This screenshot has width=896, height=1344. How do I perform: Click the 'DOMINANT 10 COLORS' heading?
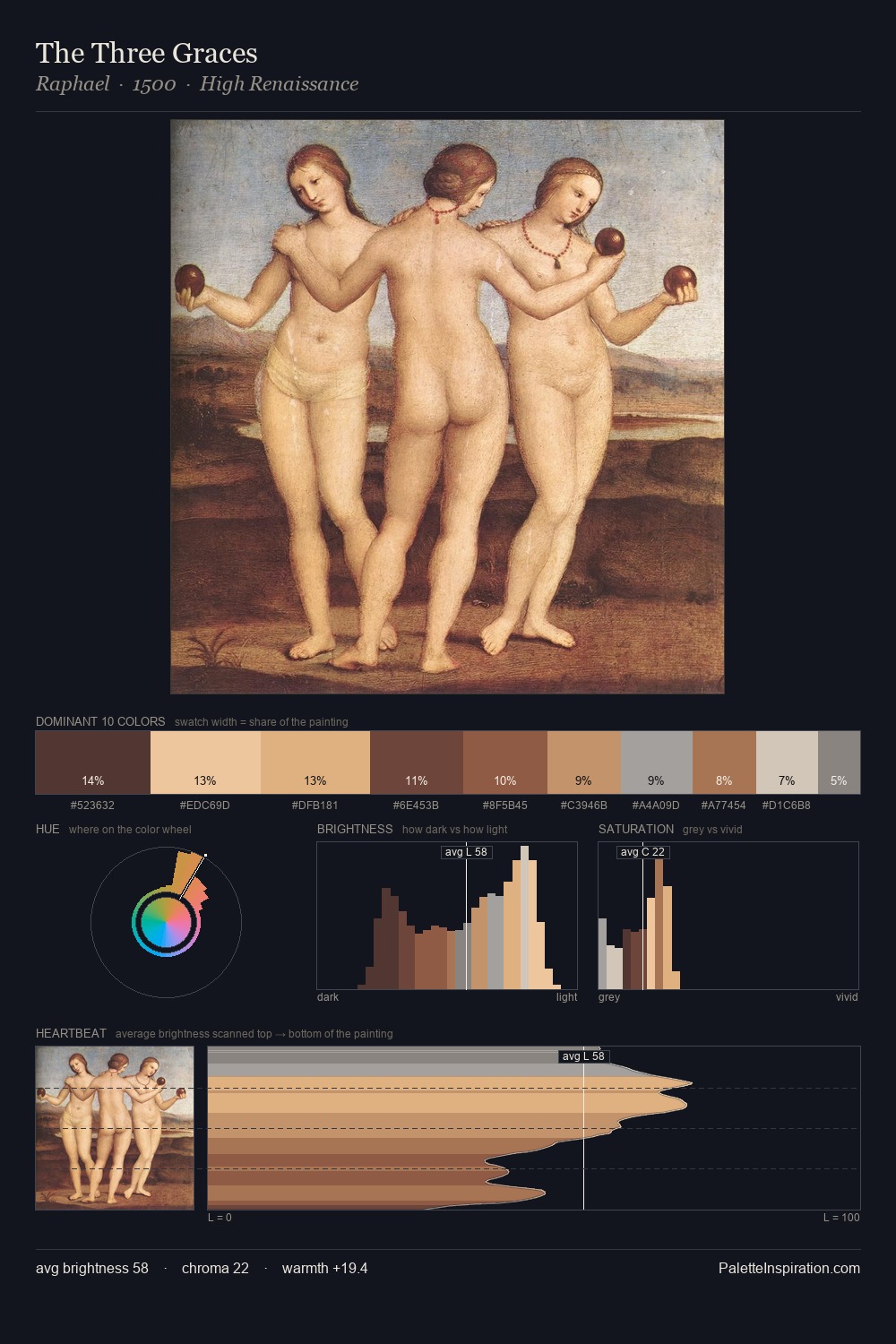(100, 721)
